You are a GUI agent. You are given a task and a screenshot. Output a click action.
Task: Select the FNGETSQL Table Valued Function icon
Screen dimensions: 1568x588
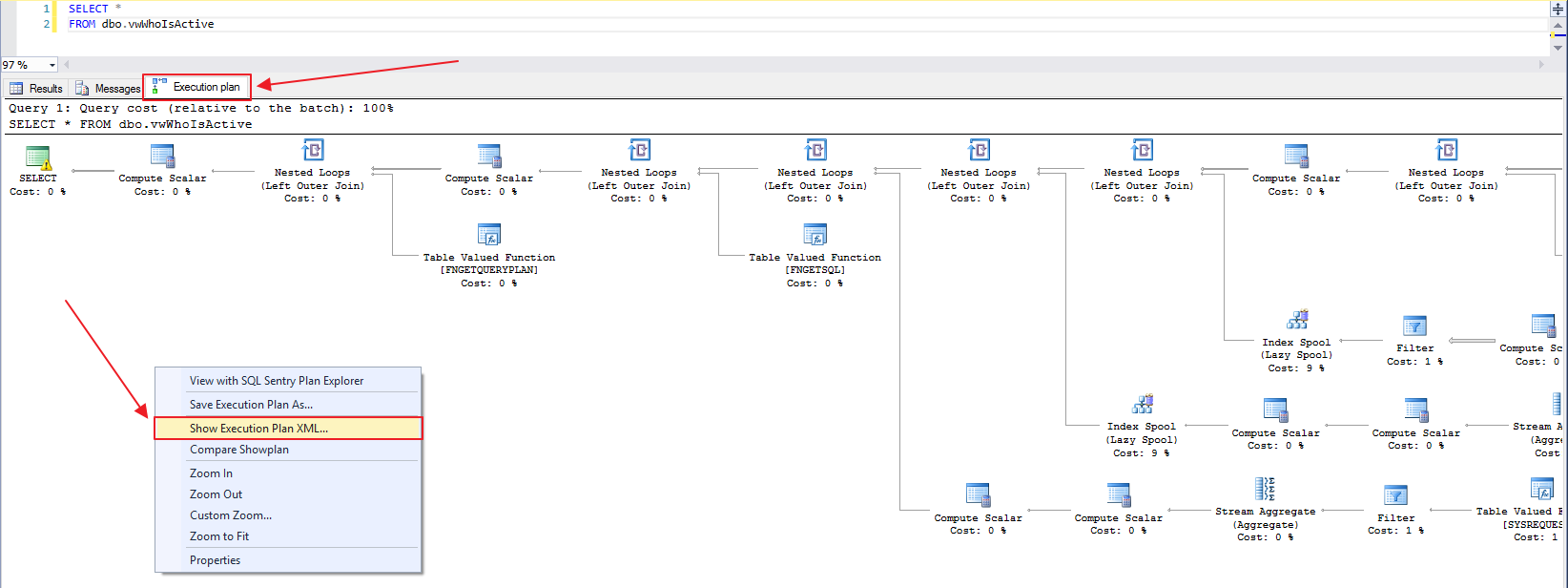coord(815,235)
